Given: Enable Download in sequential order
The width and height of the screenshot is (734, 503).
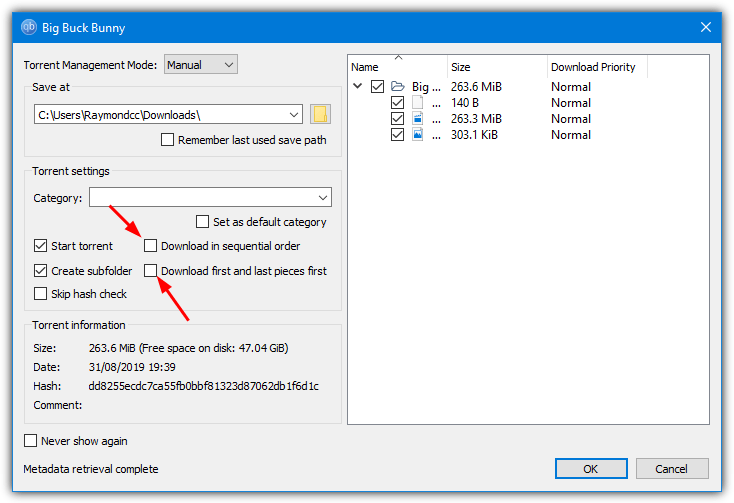Looking at the screenshot, I should point(150,246).
